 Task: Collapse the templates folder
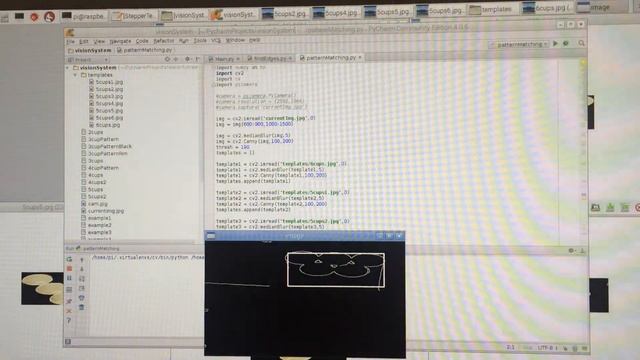(x=76, y=75)
